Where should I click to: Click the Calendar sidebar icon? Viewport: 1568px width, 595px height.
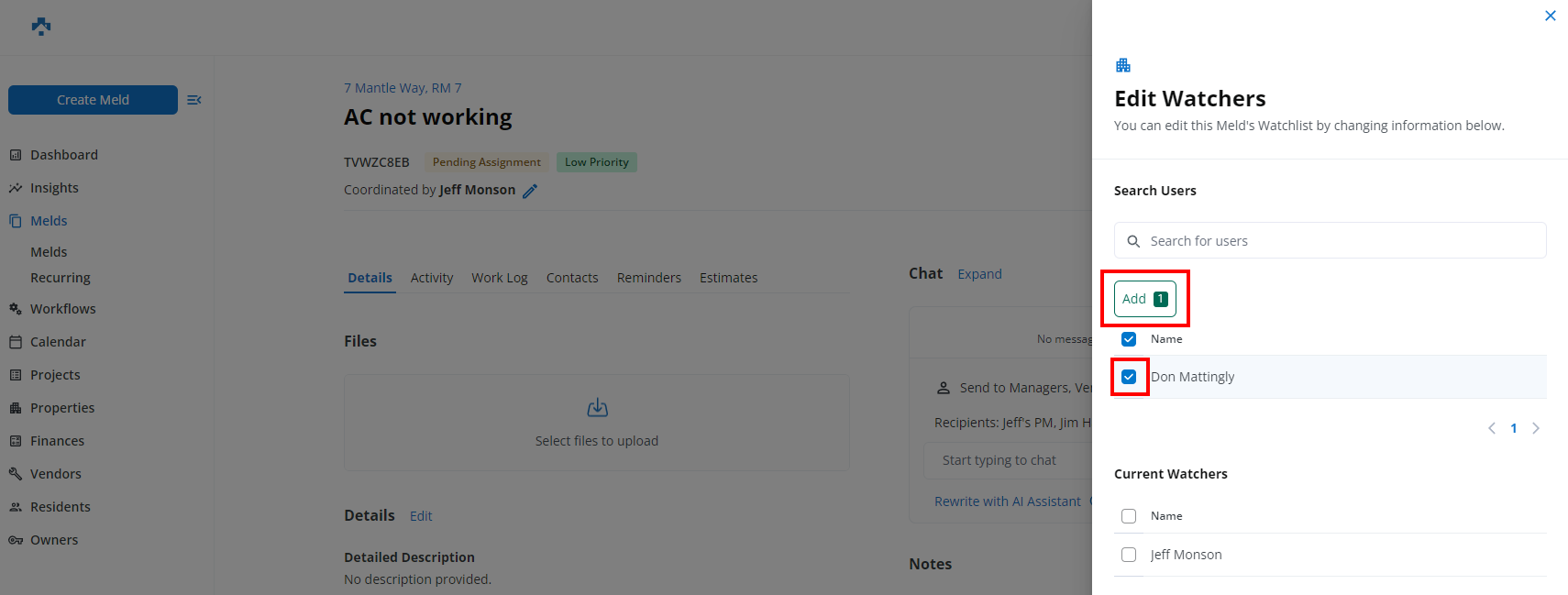point(16,342)
